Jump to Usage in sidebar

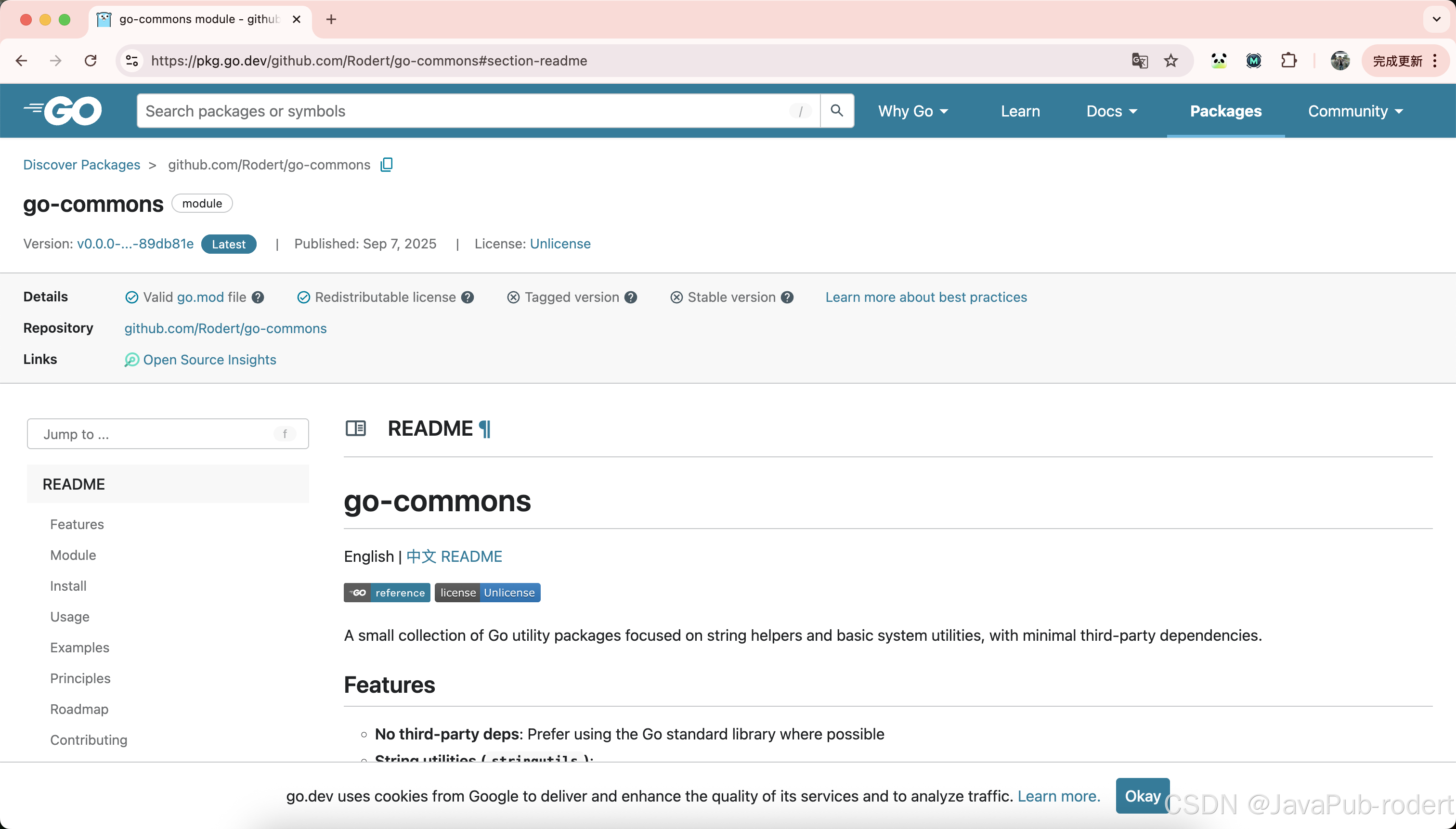(69, 617)
